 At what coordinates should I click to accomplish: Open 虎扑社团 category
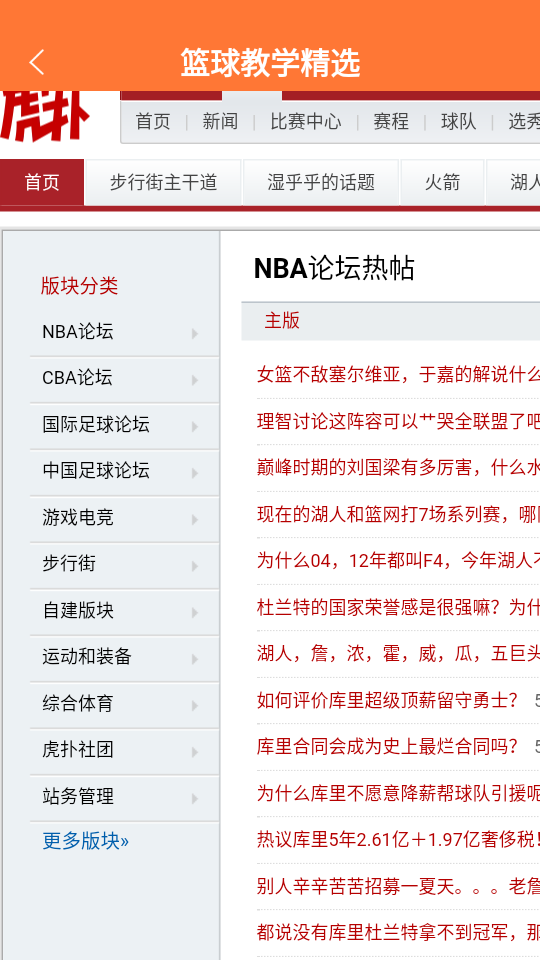pos(78,749)
